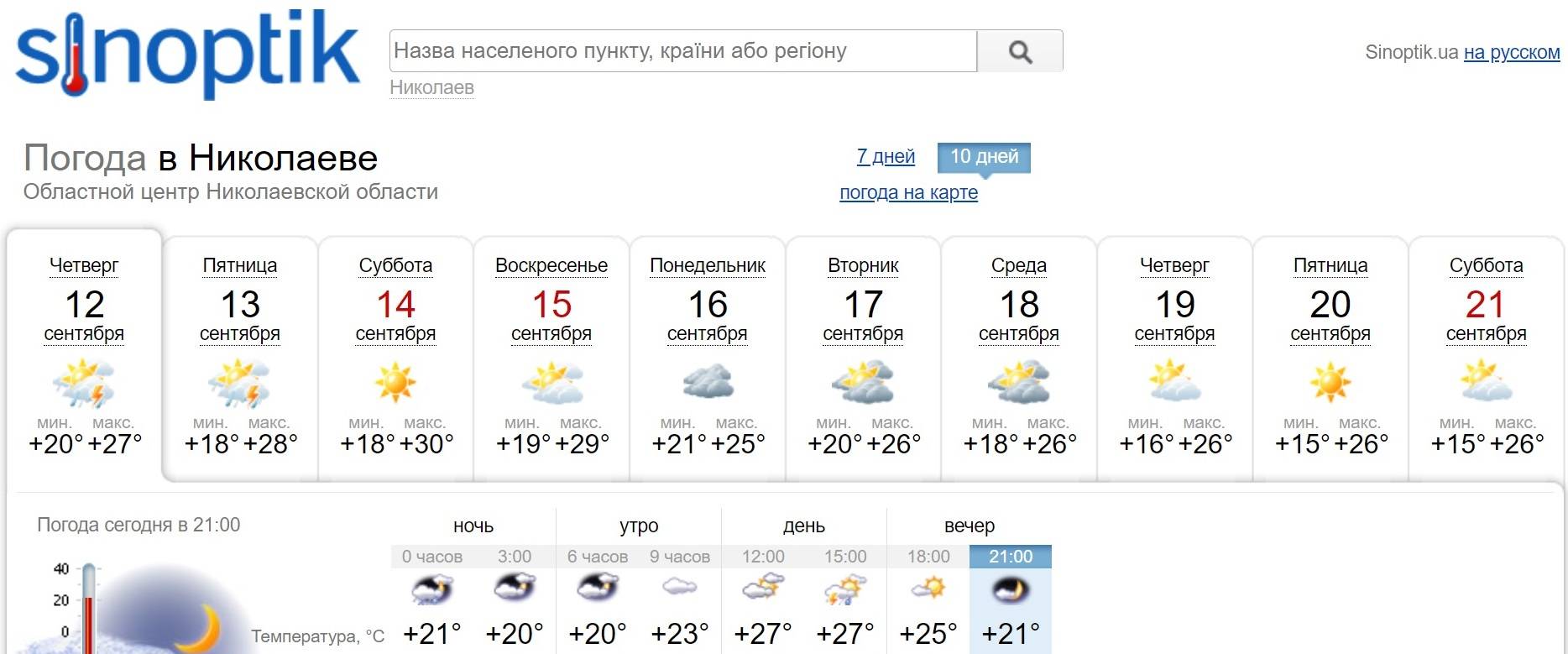Select the 21:00 time column header
Image resolution: width=1568 pixels, height=654 pixels.
pyautogui.click(x=1011, y=557)
